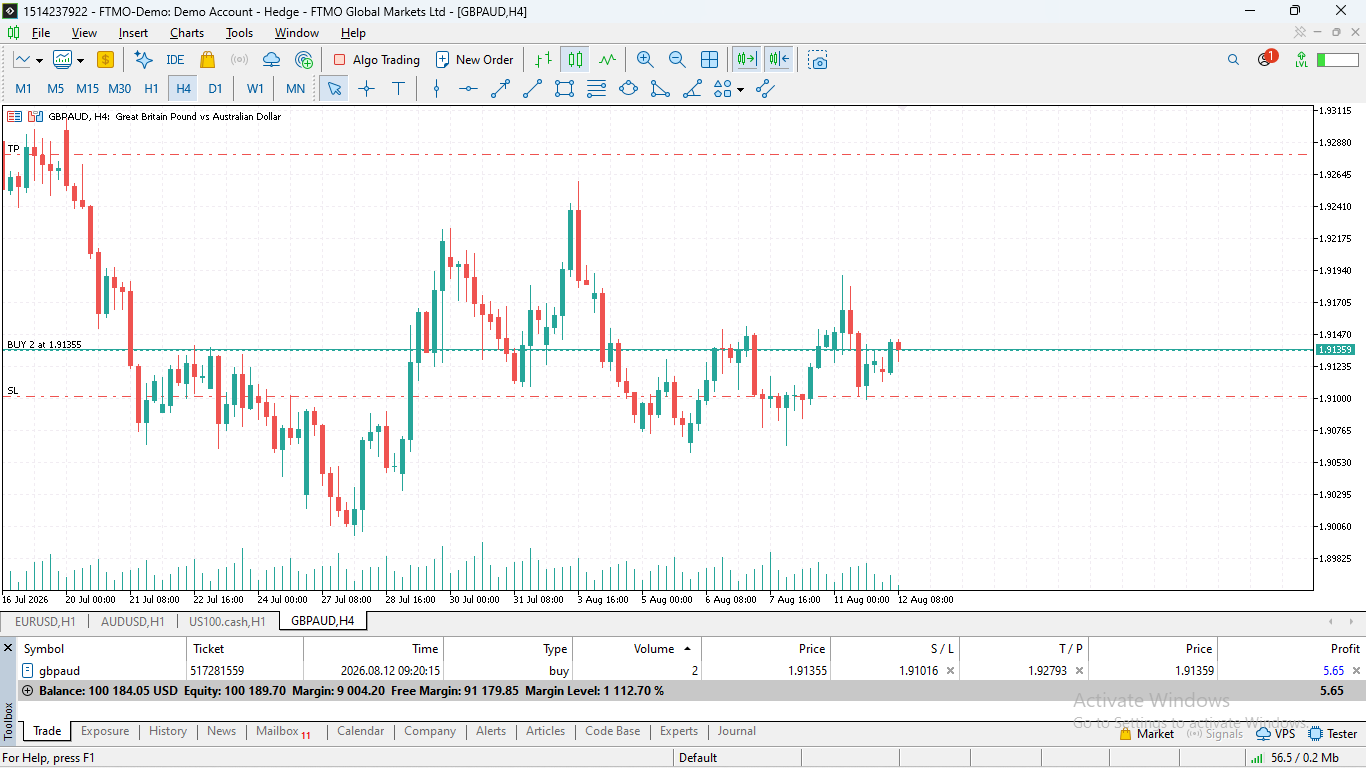This screenshot has height=768, width=1366.
Task: Click the New Order button
Action: 475,60
